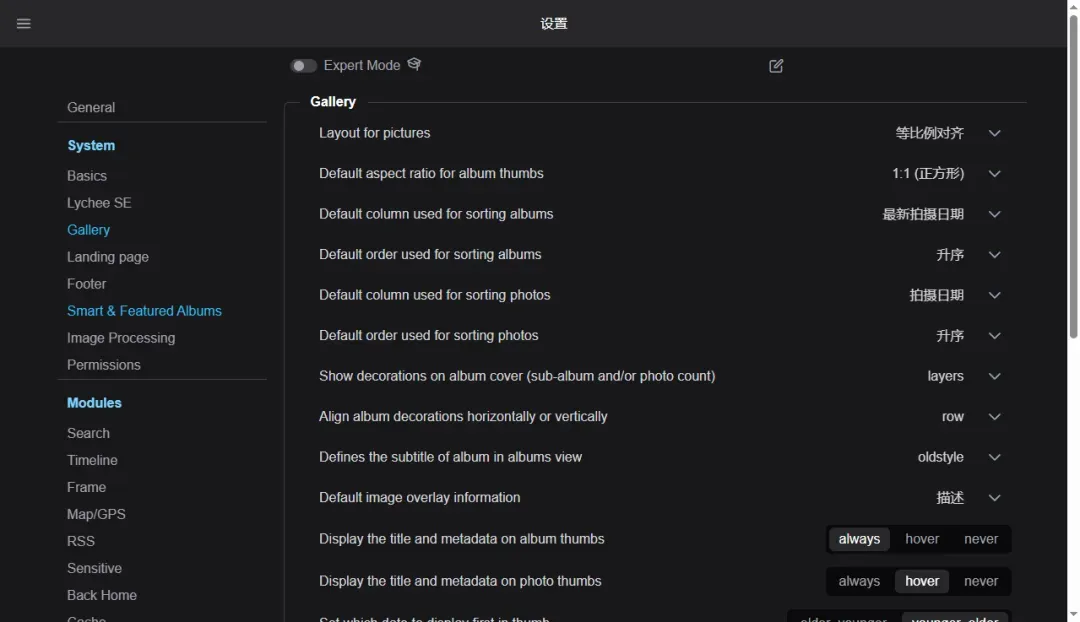Open the album subtitle oldstyle dropdown
Image resolution: width=1080 pixels, height=622 pixels.
tap(994, 457)
